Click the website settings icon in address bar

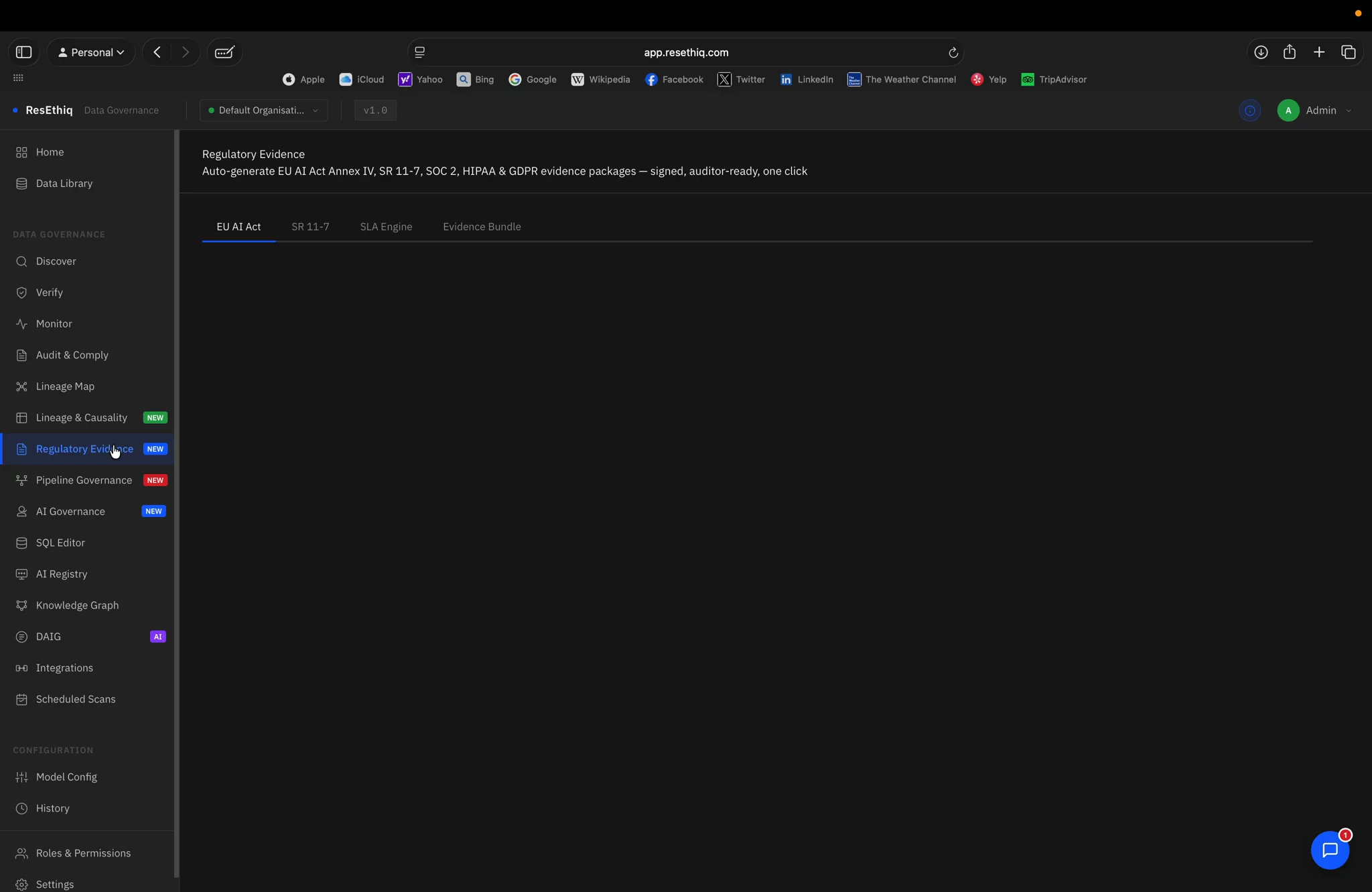(x=420, y=52)
